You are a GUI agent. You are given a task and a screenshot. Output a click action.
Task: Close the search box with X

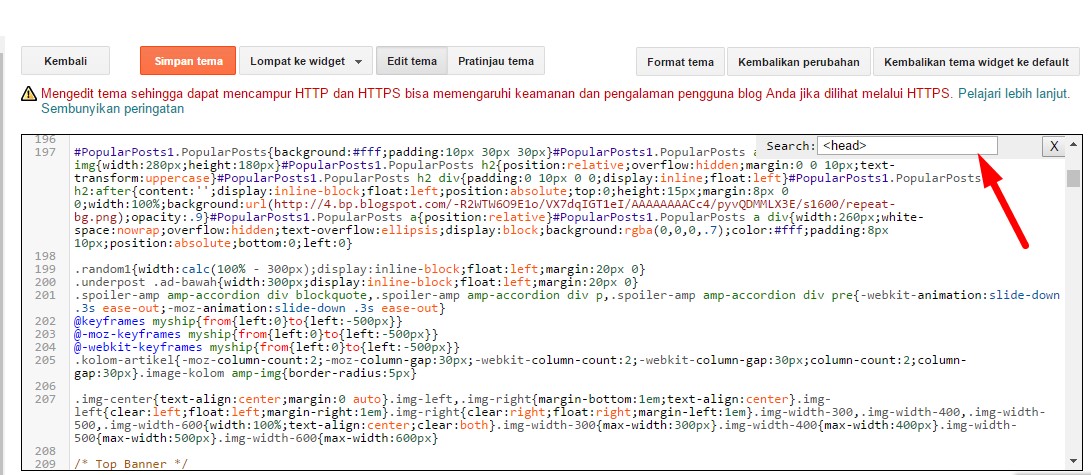[1053, 146]
